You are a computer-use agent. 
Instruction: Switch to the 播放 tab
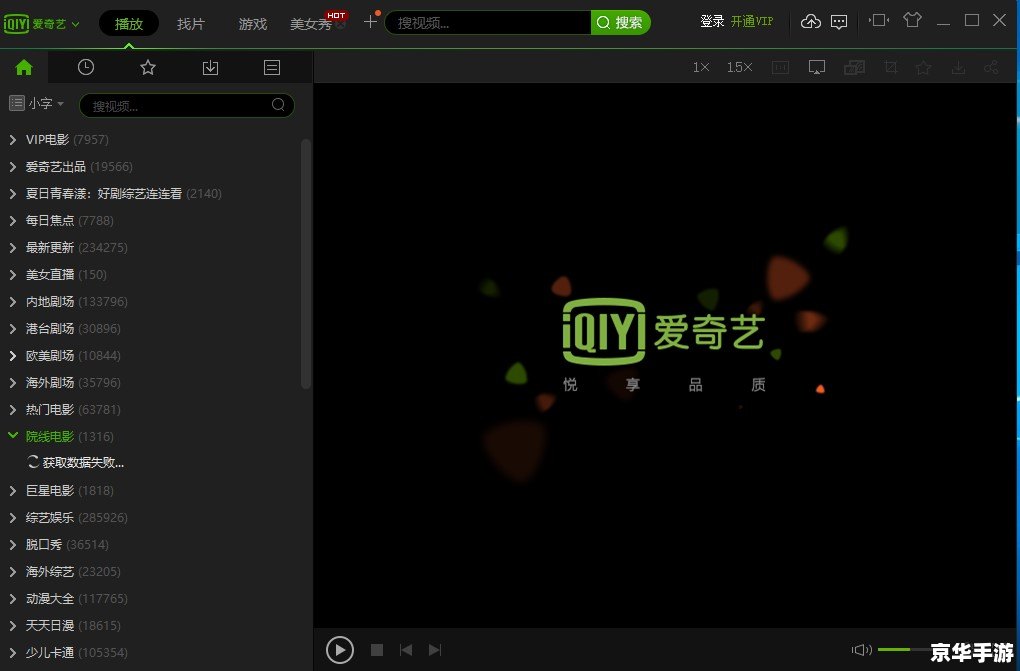(x=129, y=24)
